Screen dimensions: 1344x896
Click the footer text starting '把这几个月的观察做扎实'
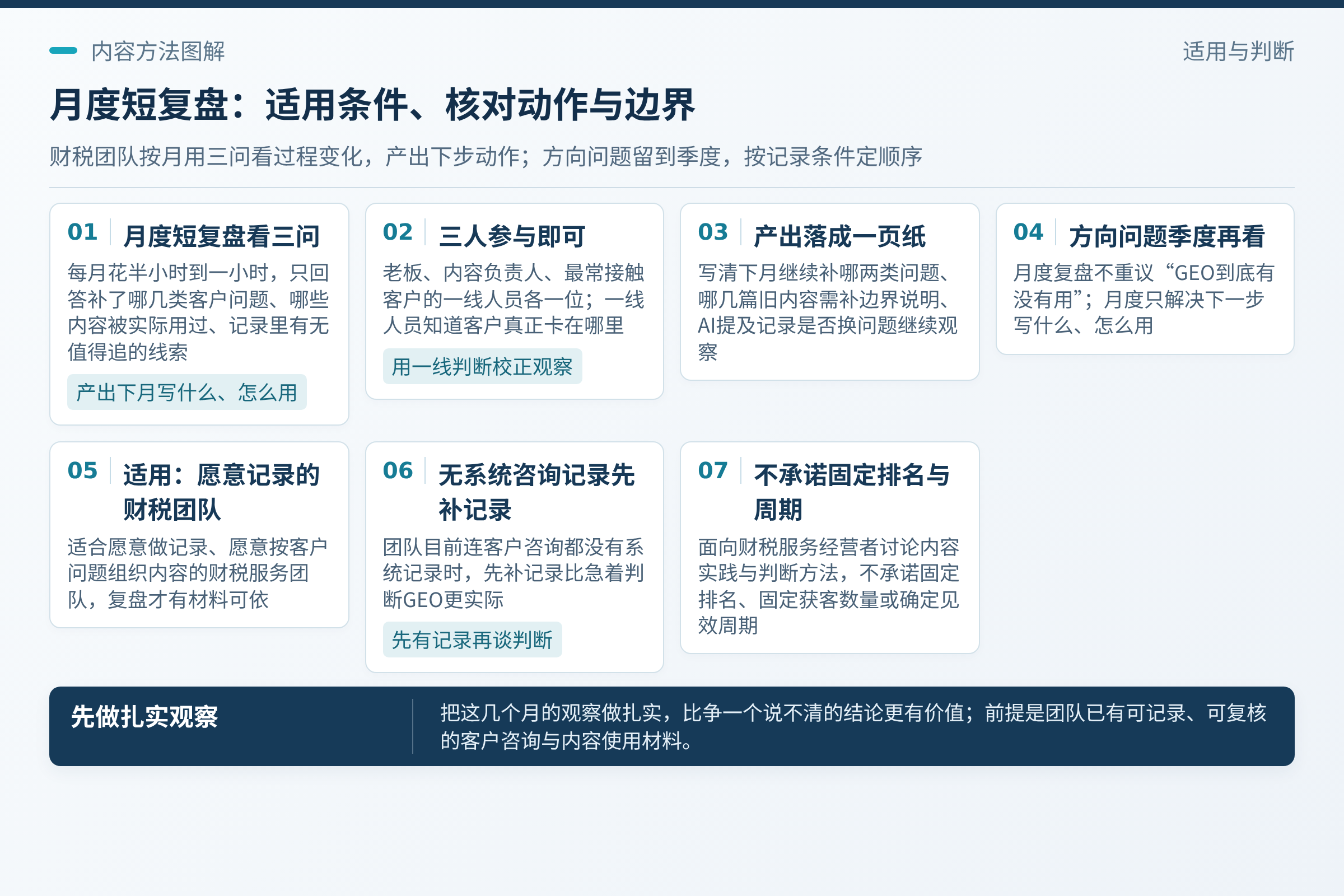click(x=853, y=727)
